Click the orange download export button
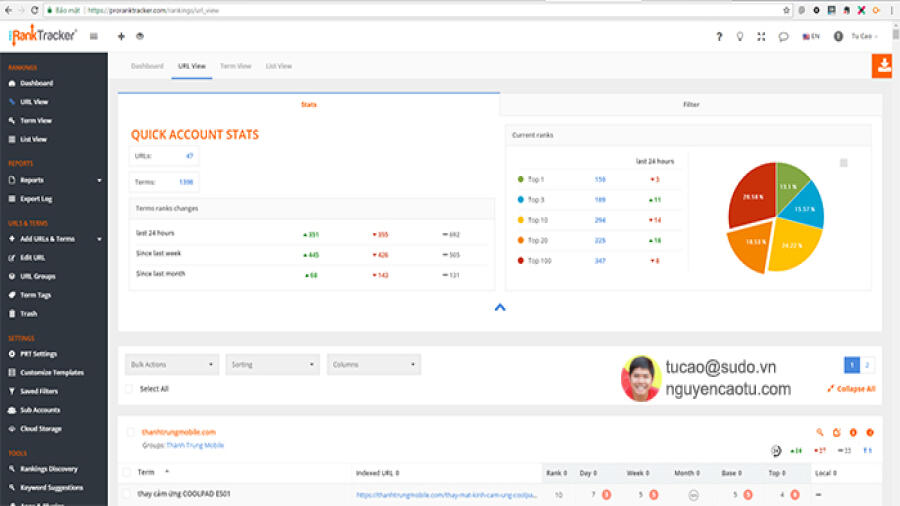The width and height of the screenshot is (900, 506). click(882, 65)
